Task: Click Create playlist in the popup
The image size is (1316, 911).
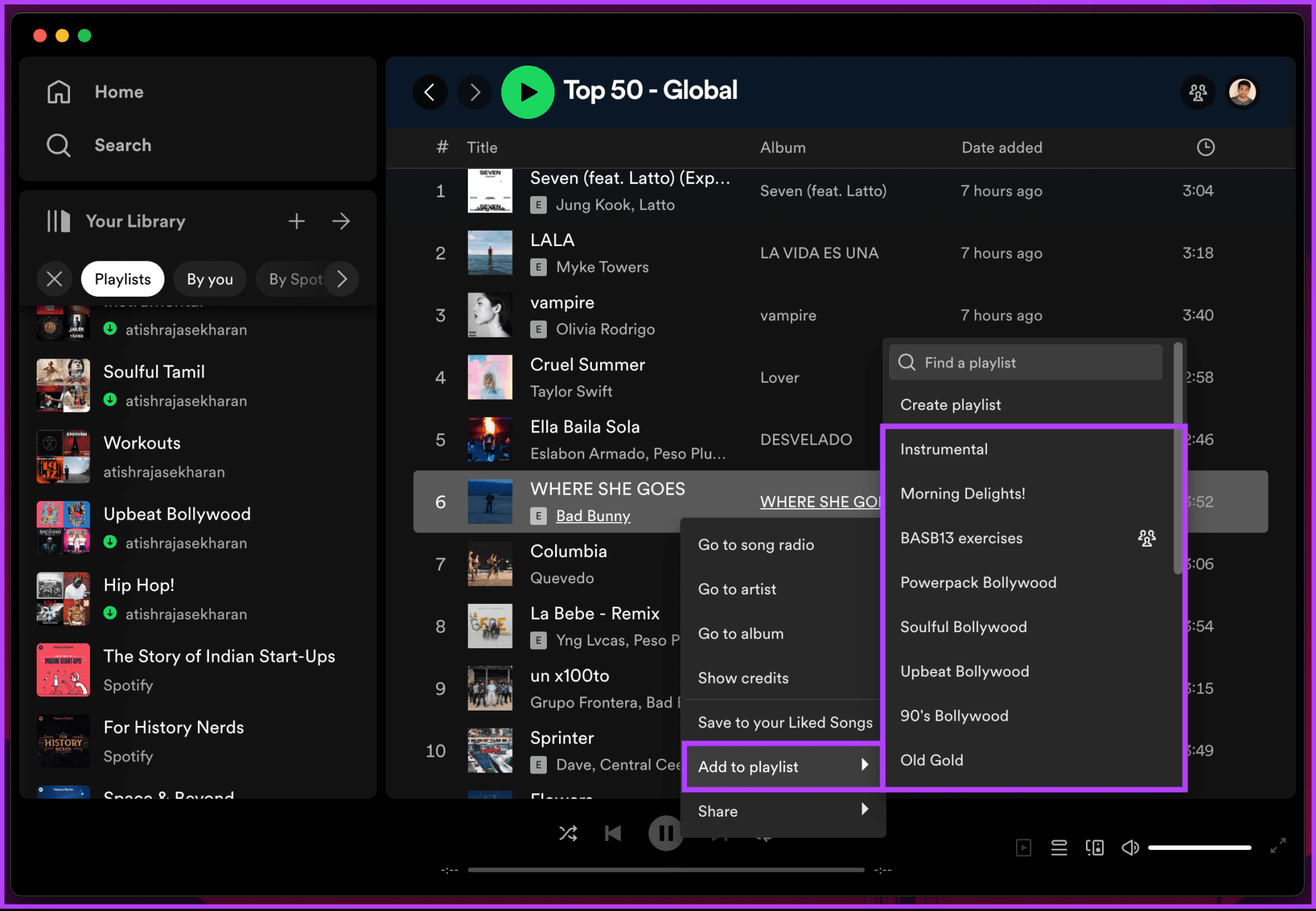Action: point(950,405)
